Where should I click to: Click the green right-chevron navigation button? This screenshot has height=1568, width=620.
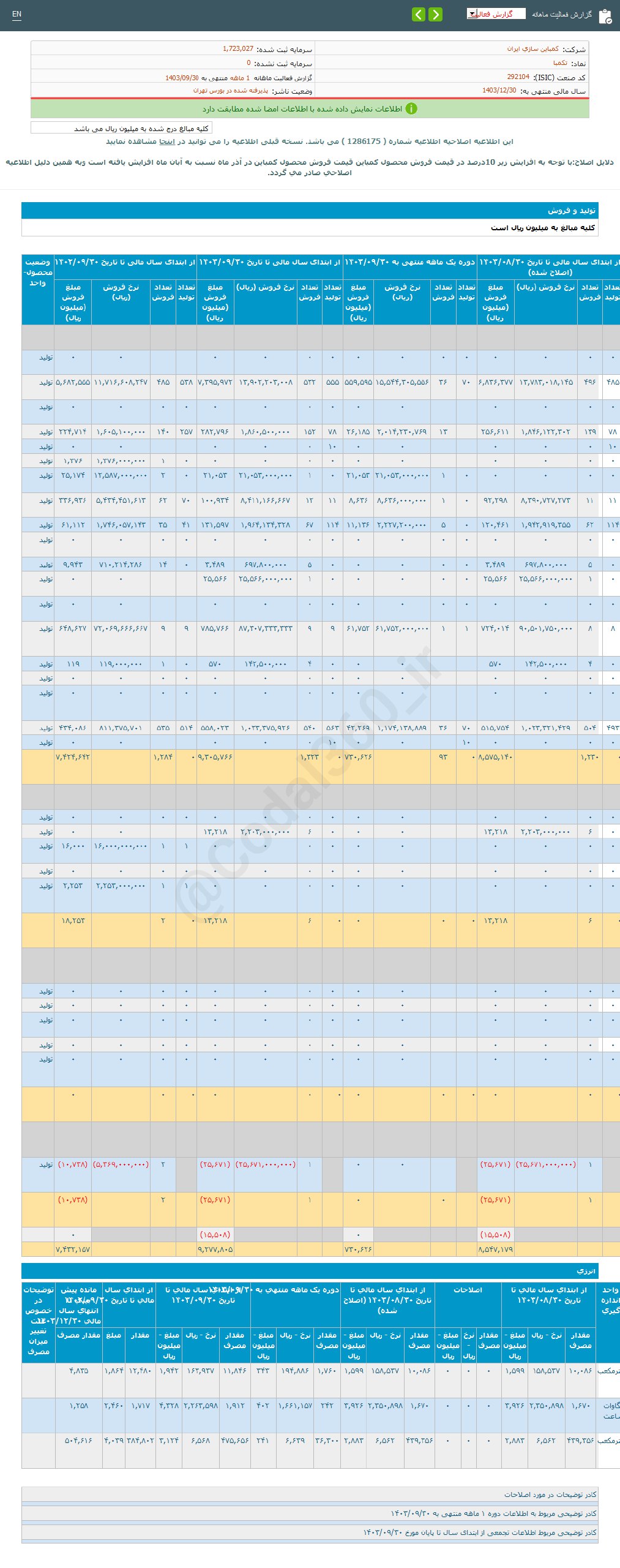435,14
